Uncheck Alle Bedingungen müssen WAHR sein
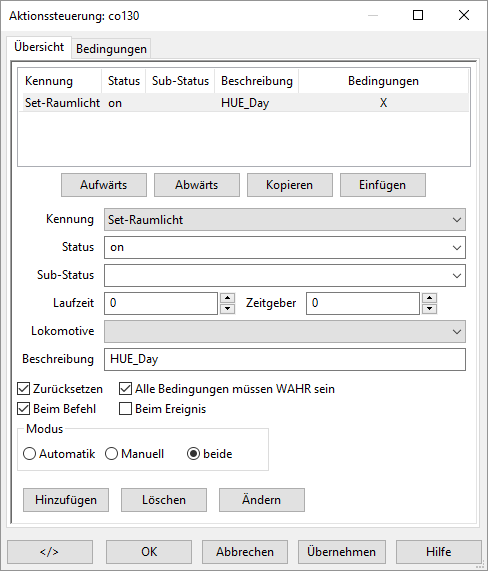This screenshot has width=488, height=571. [126, 389]
